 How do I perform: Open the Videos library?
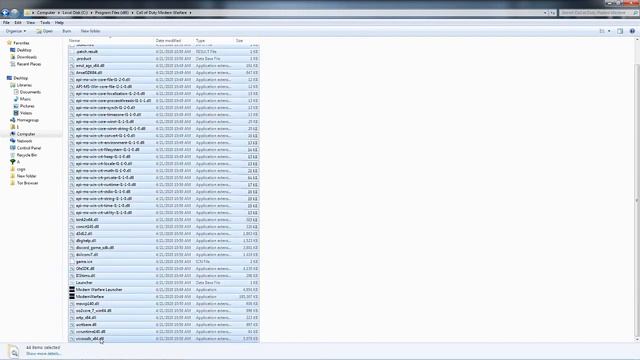click(x=26, y=113)
